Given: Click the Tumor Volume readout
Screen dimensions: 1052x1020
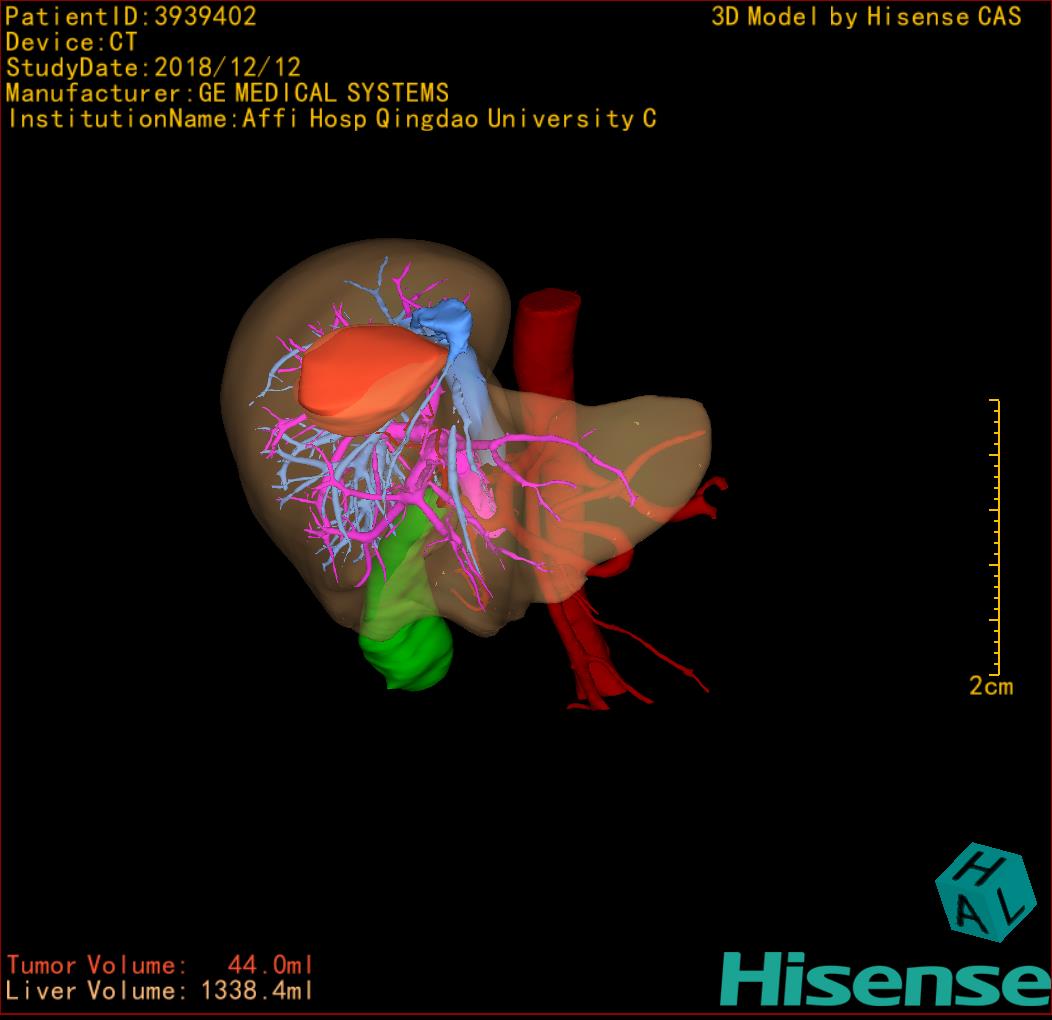Looking at the screenshot, I should click(x=160, y=965).
